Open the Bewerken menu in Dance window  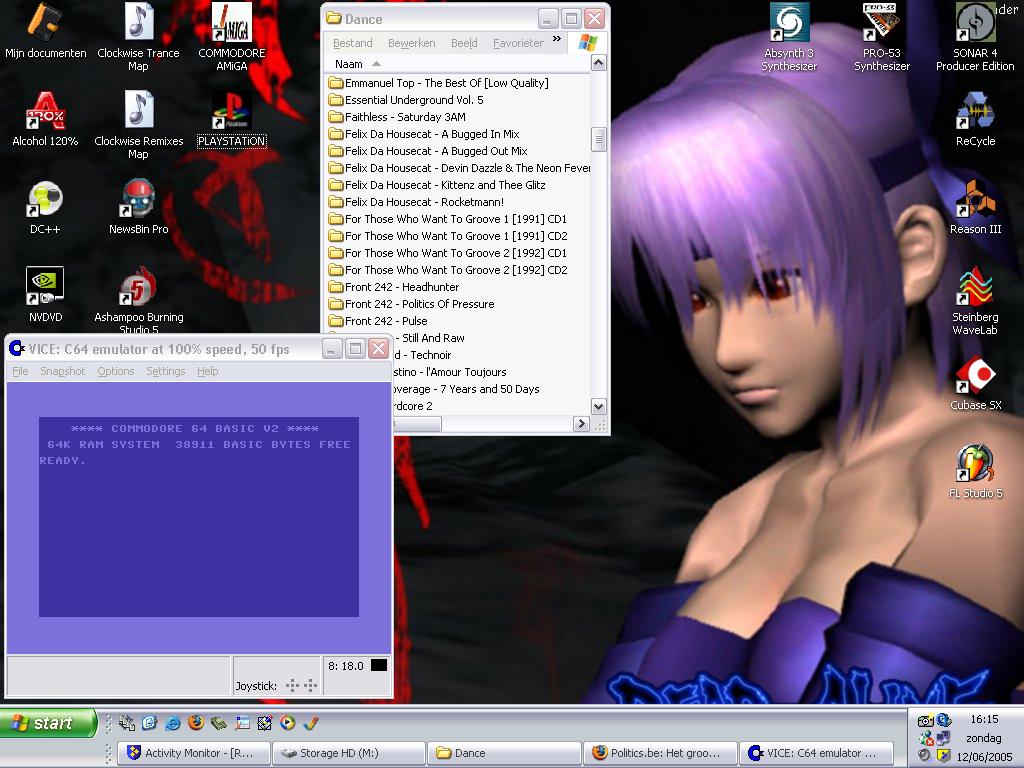pos(411,43)
